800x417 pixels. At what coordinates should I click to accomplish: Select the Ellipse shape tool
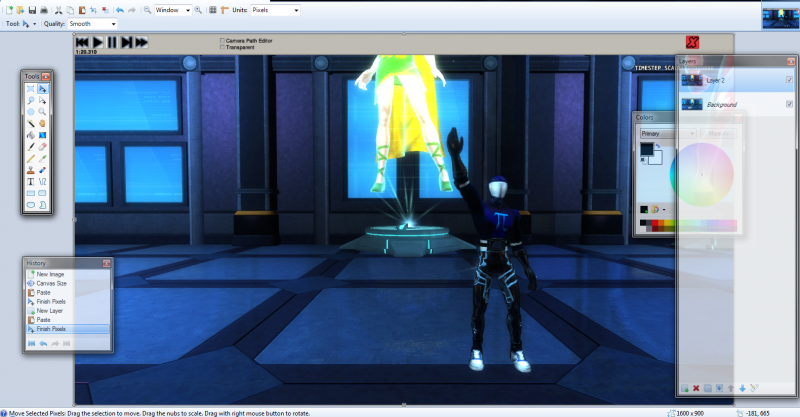point(31,205)
